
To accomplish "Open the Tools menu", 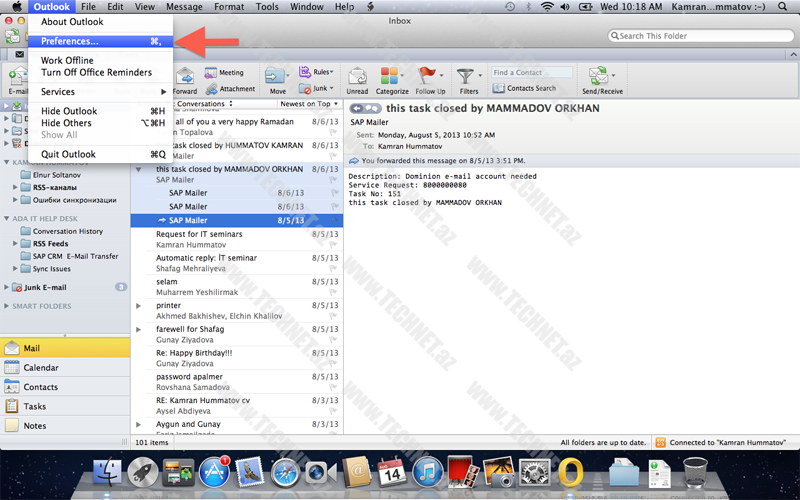I will pyautogui.click(x=267, y=7).
